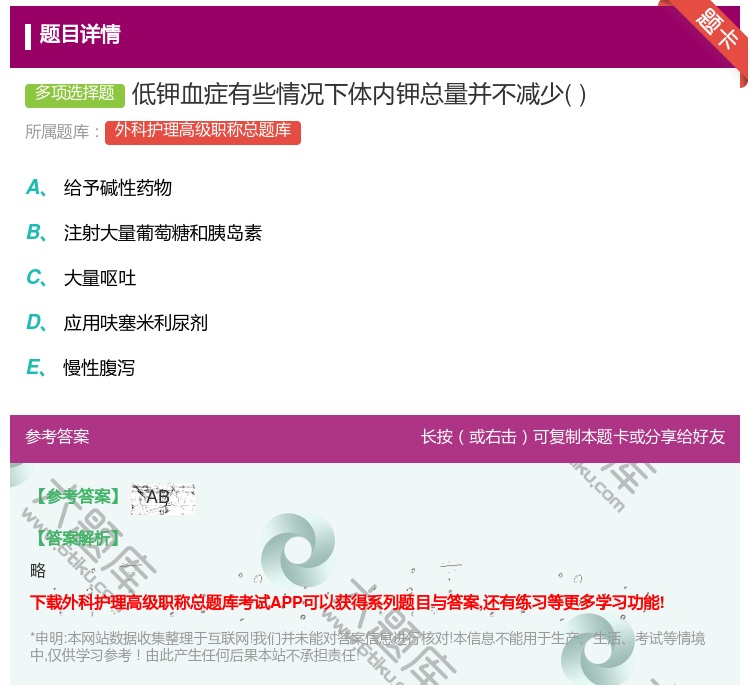This screenshot has width=750, height=685.
Task: Choose option C 大量呕吐
Action: (x=99, y=278)
